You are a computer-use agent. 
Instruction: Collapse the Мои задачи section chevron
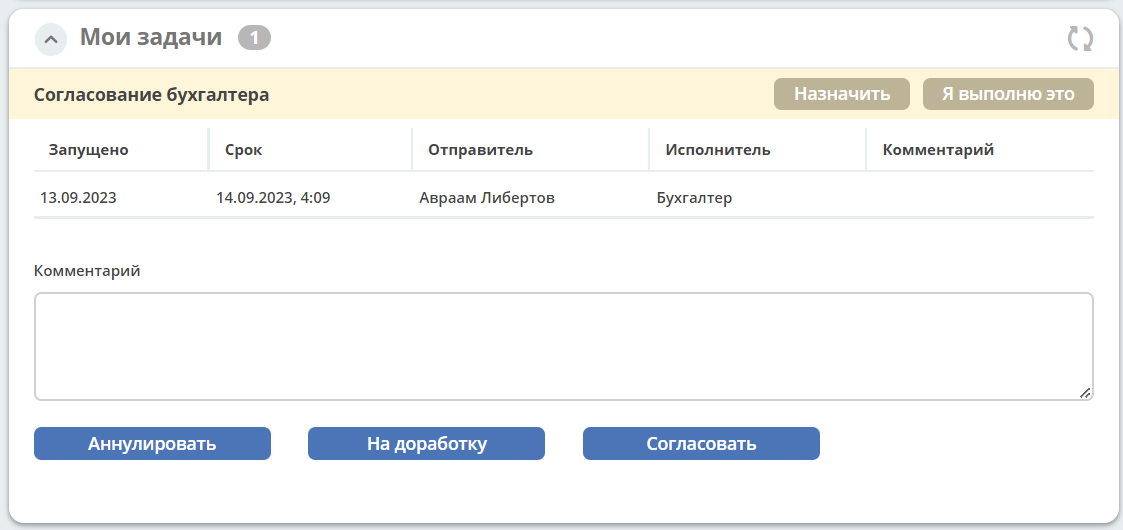click(x=51, y=39)
